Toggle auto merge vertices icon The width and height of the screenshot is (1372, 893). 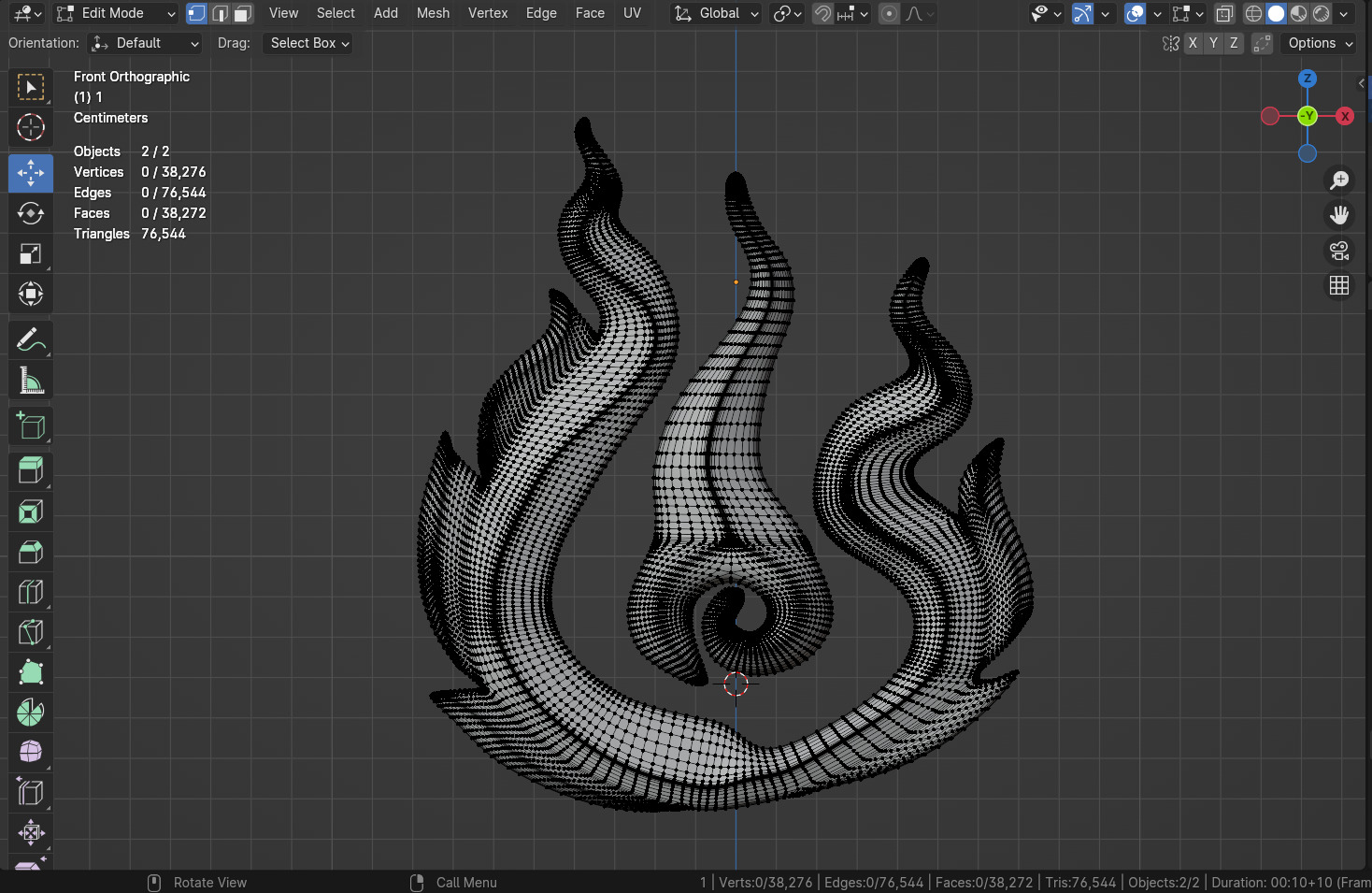[x=1263, y=43]
